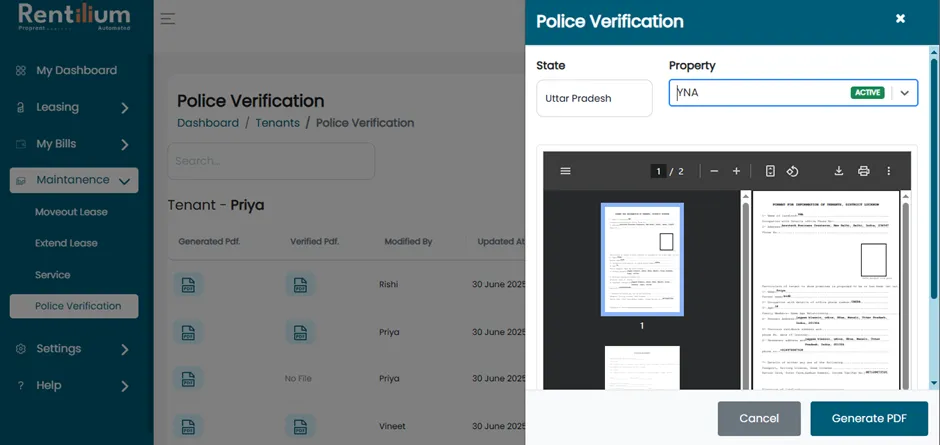Expand the Settings submenu chevron
Image resolution: width=940 pixels, height=445 pixels.
point(125,350)
